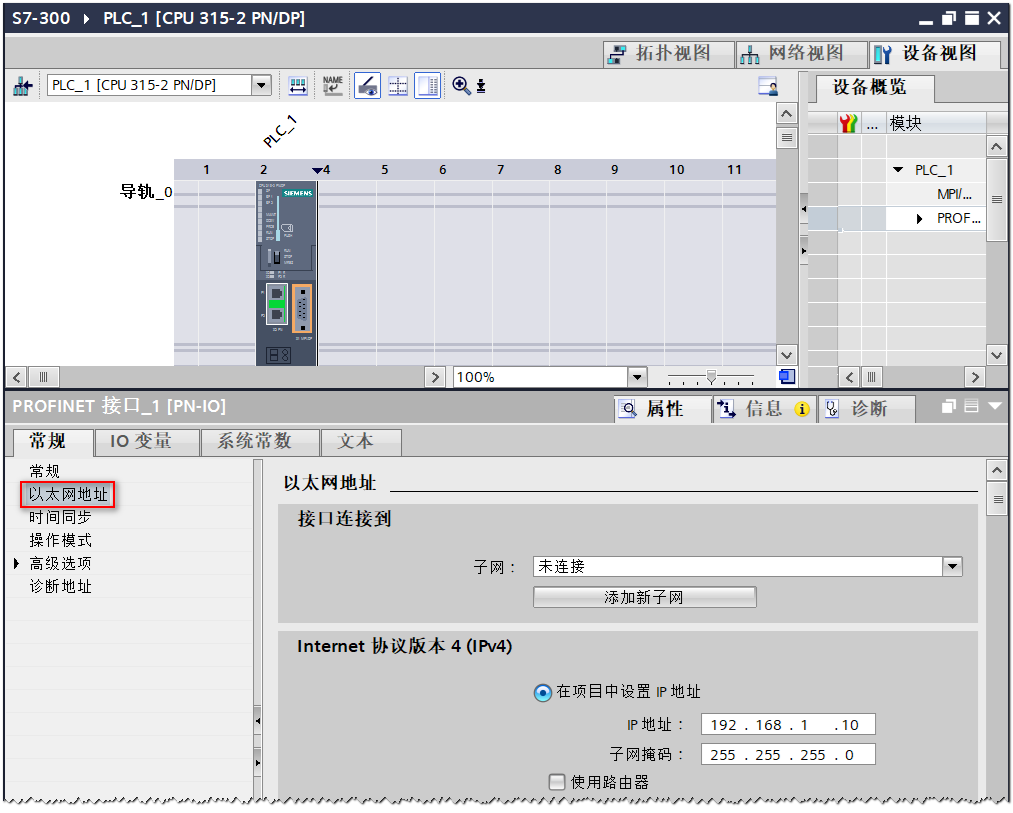Click the CPU module in rack slot 2
The image size is (1013, 813).
286,270
